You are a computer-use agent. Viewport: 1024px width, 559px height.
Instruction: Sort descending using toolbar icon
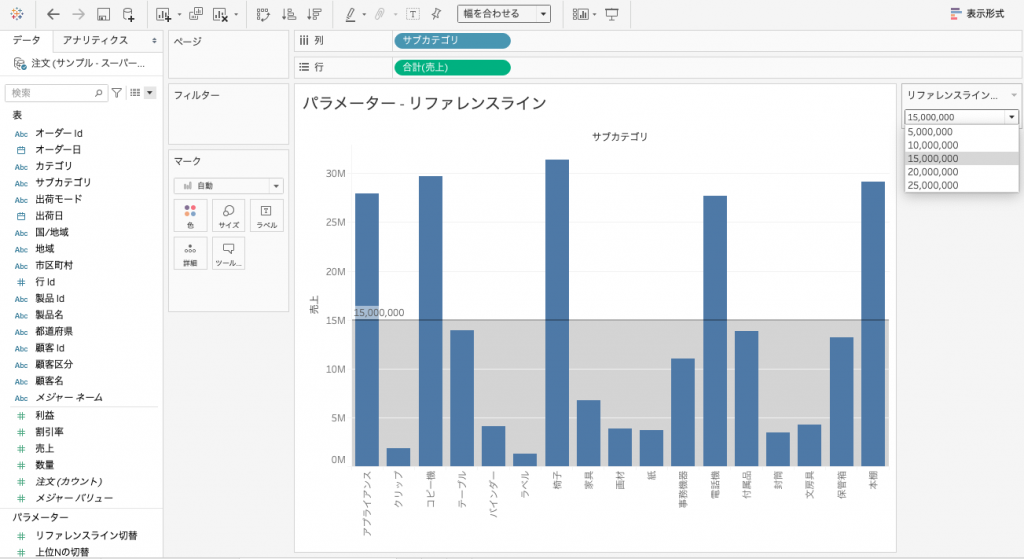tap(314, 14)
